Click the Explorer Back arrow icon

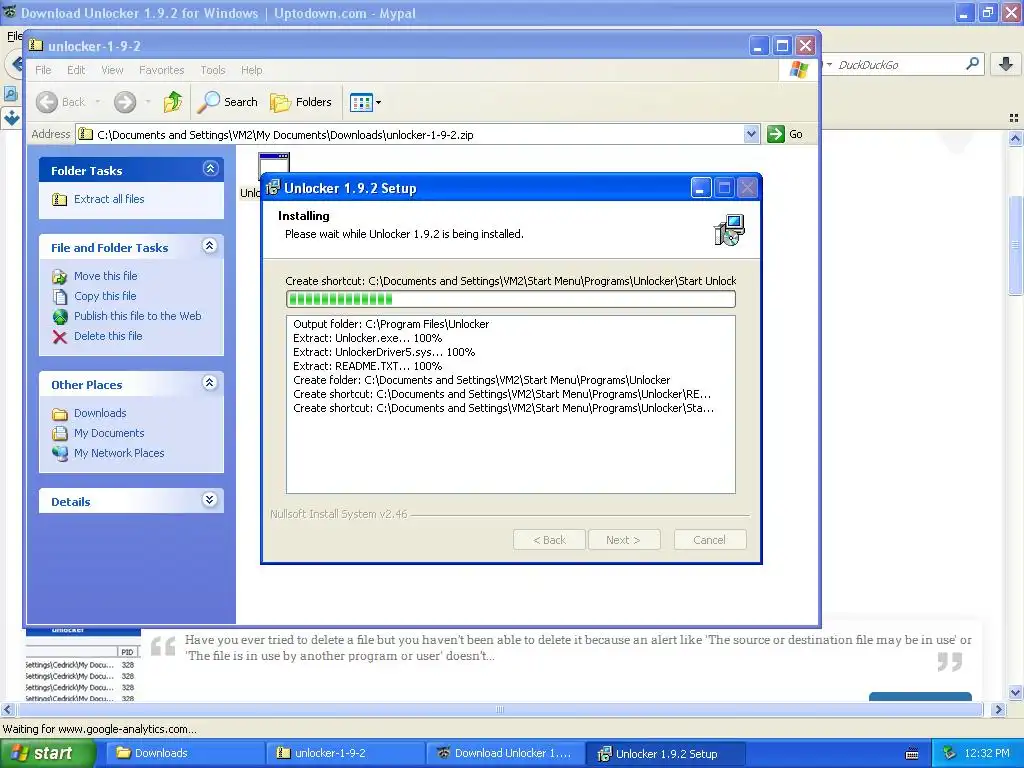point(47,102)
